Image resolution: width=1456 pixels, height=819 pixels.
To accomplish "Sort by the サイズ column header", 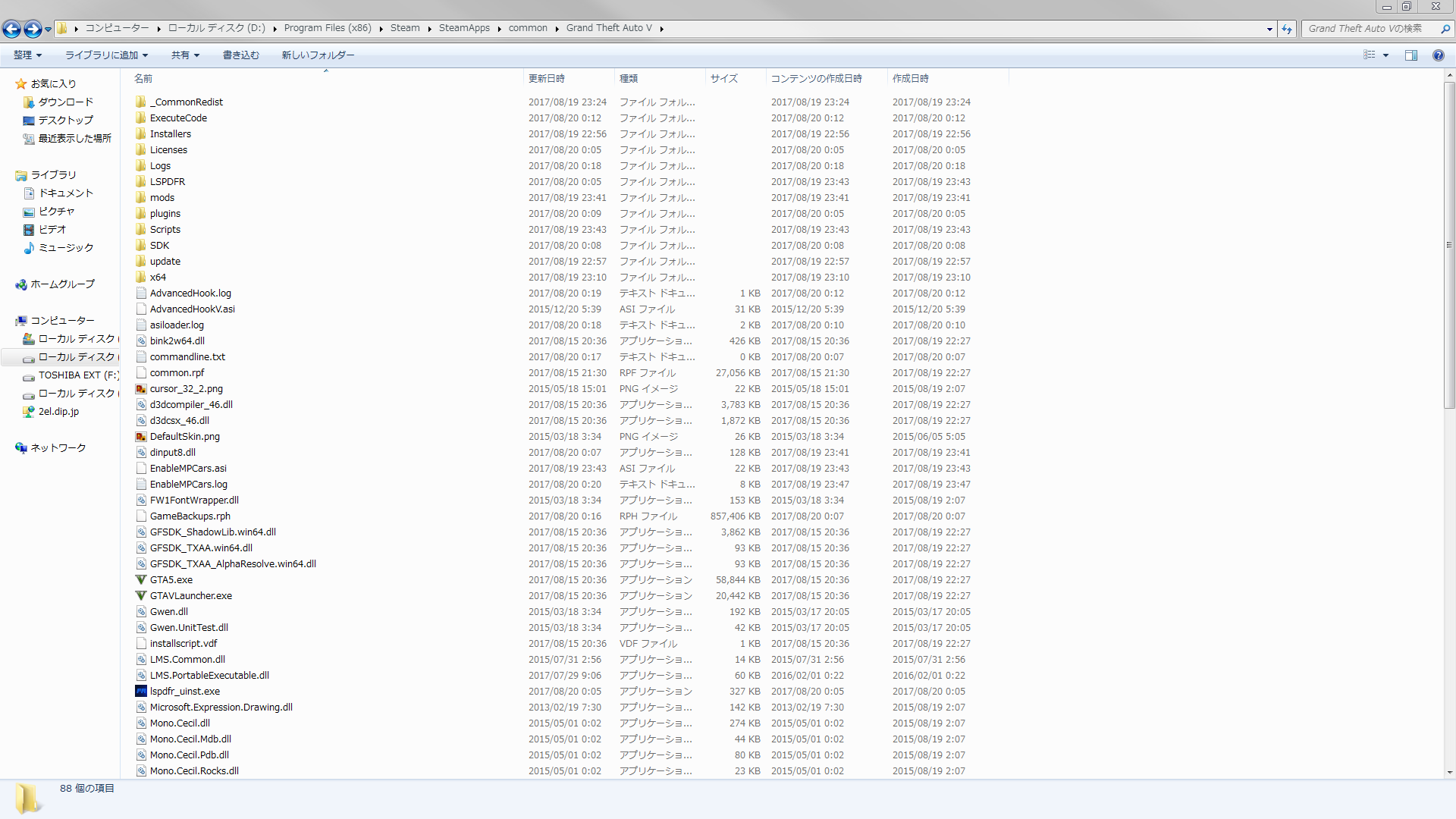I will (723, 79).
